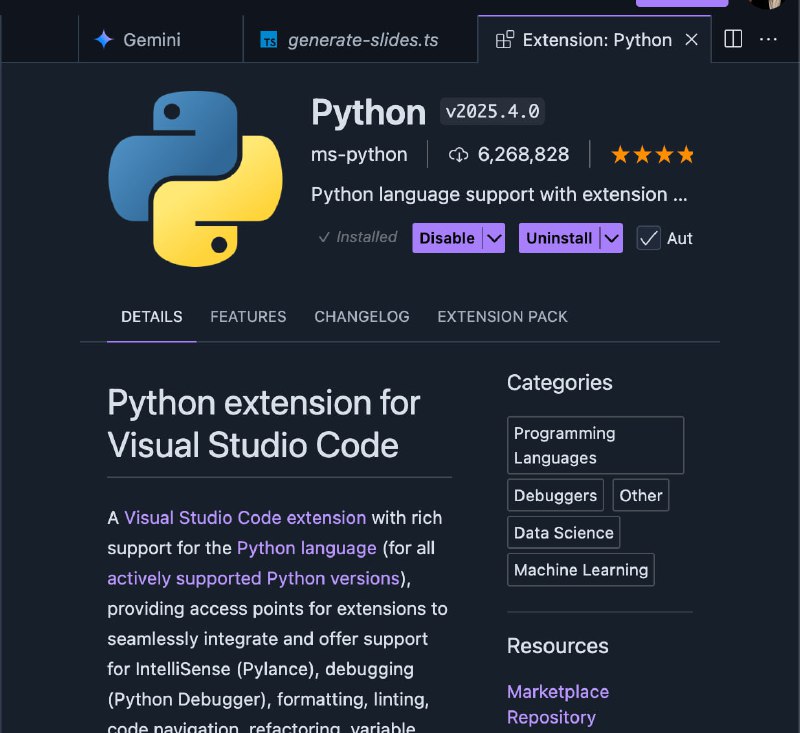
Task: Open the EXTENSION PACK tab
Action: pos(502,317)
